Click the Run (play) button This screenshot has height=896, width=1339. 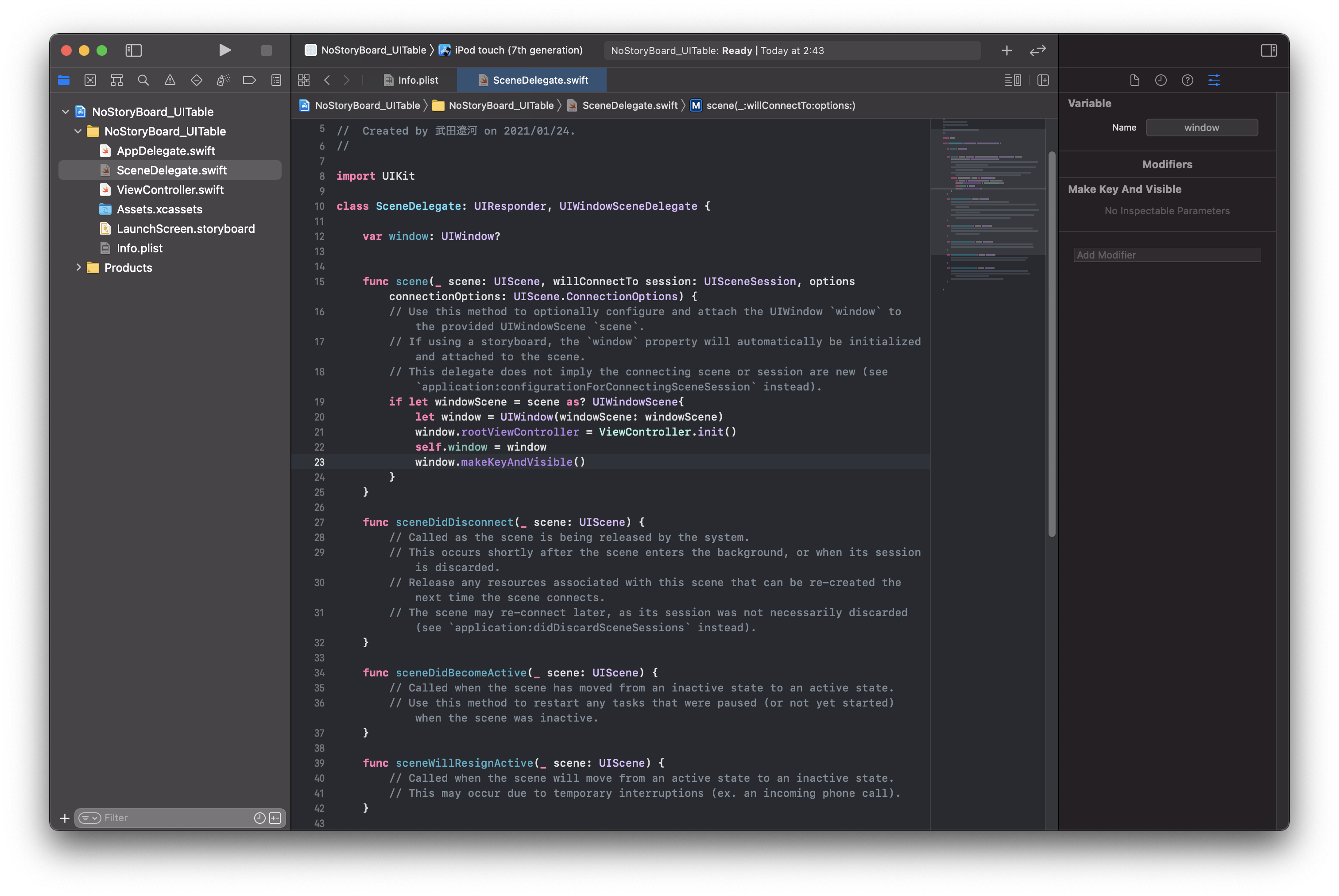pos(224,50)
